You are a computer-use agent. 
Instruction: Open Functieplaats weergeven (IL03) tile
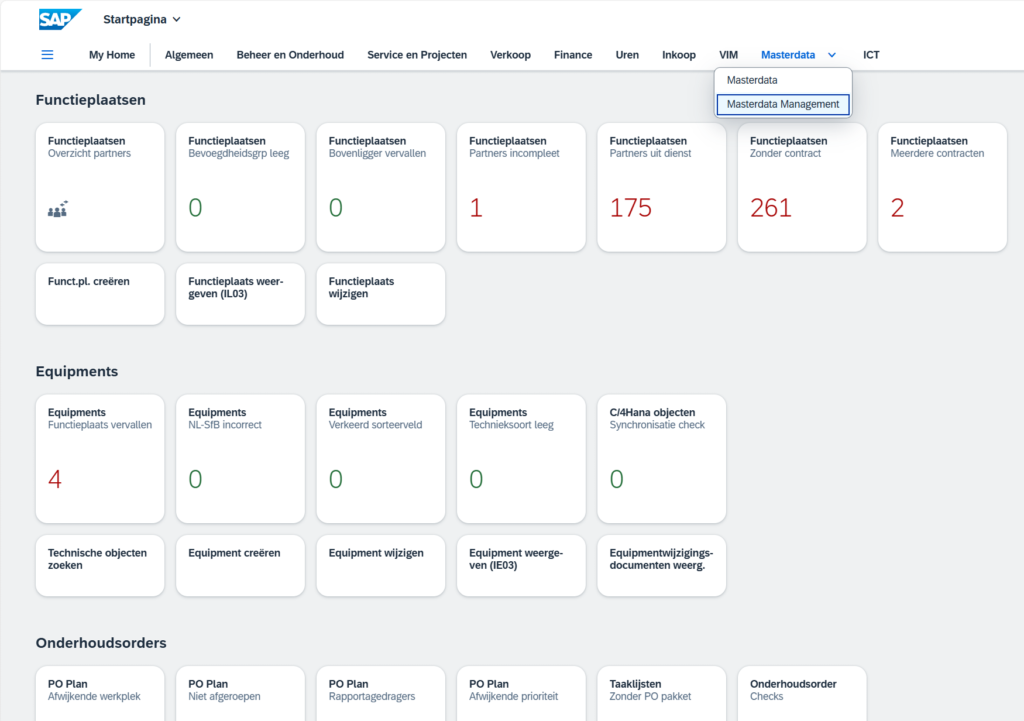[240, 294]
